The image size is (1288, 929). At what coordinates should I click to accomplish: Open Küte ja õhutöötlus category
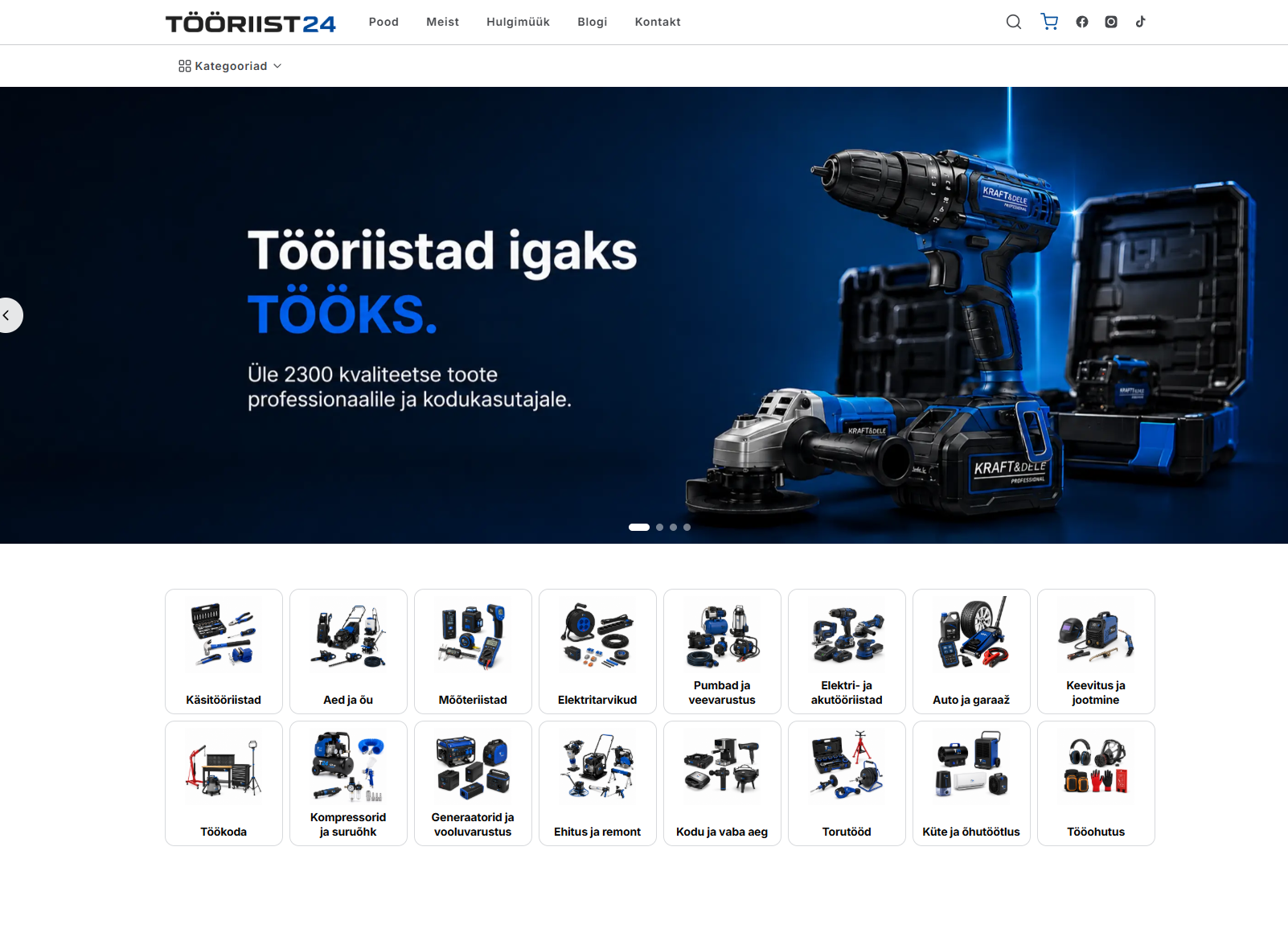coord(971,783)
